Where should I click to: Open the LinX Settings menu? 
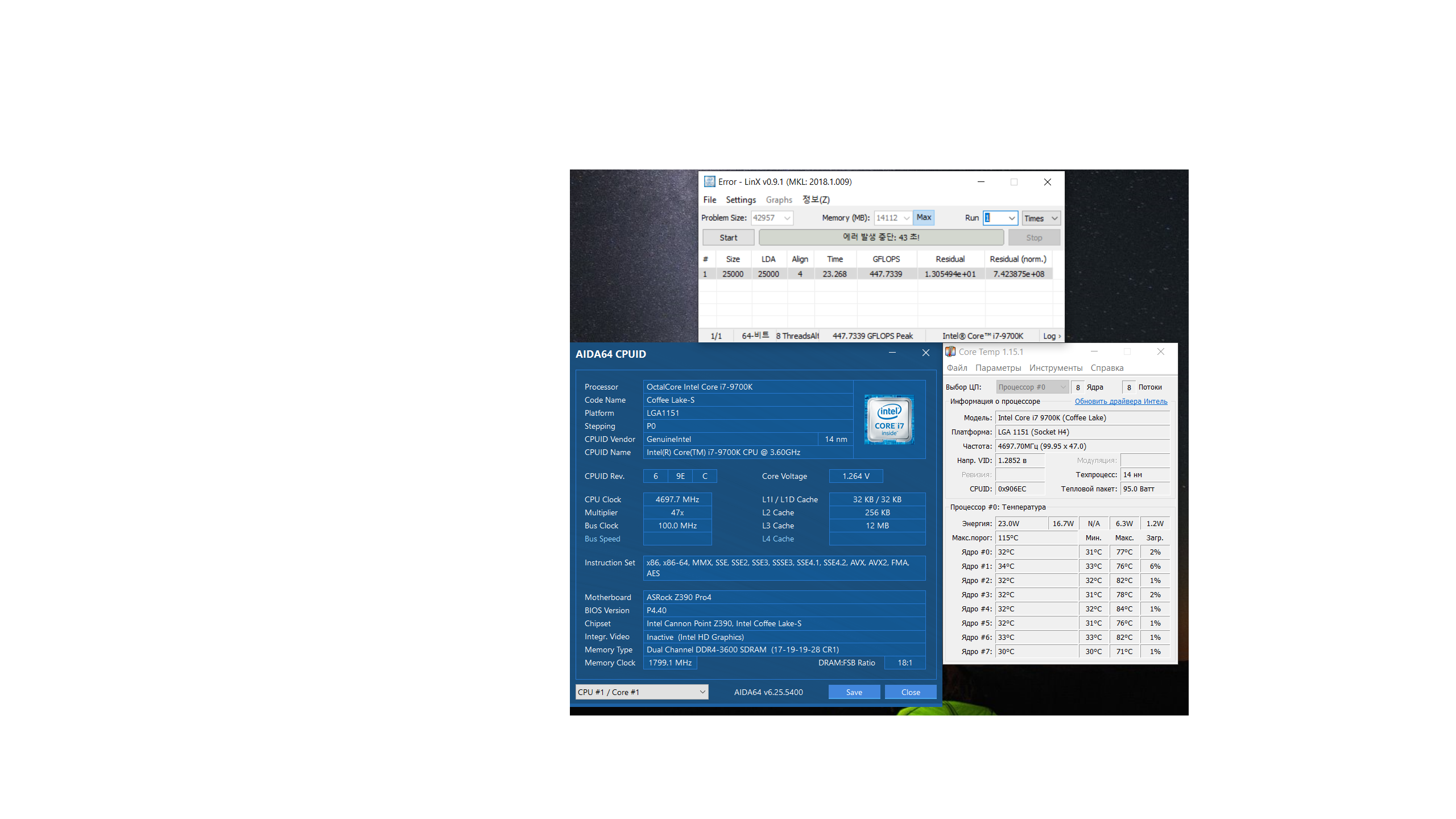[x=741, y=200]
